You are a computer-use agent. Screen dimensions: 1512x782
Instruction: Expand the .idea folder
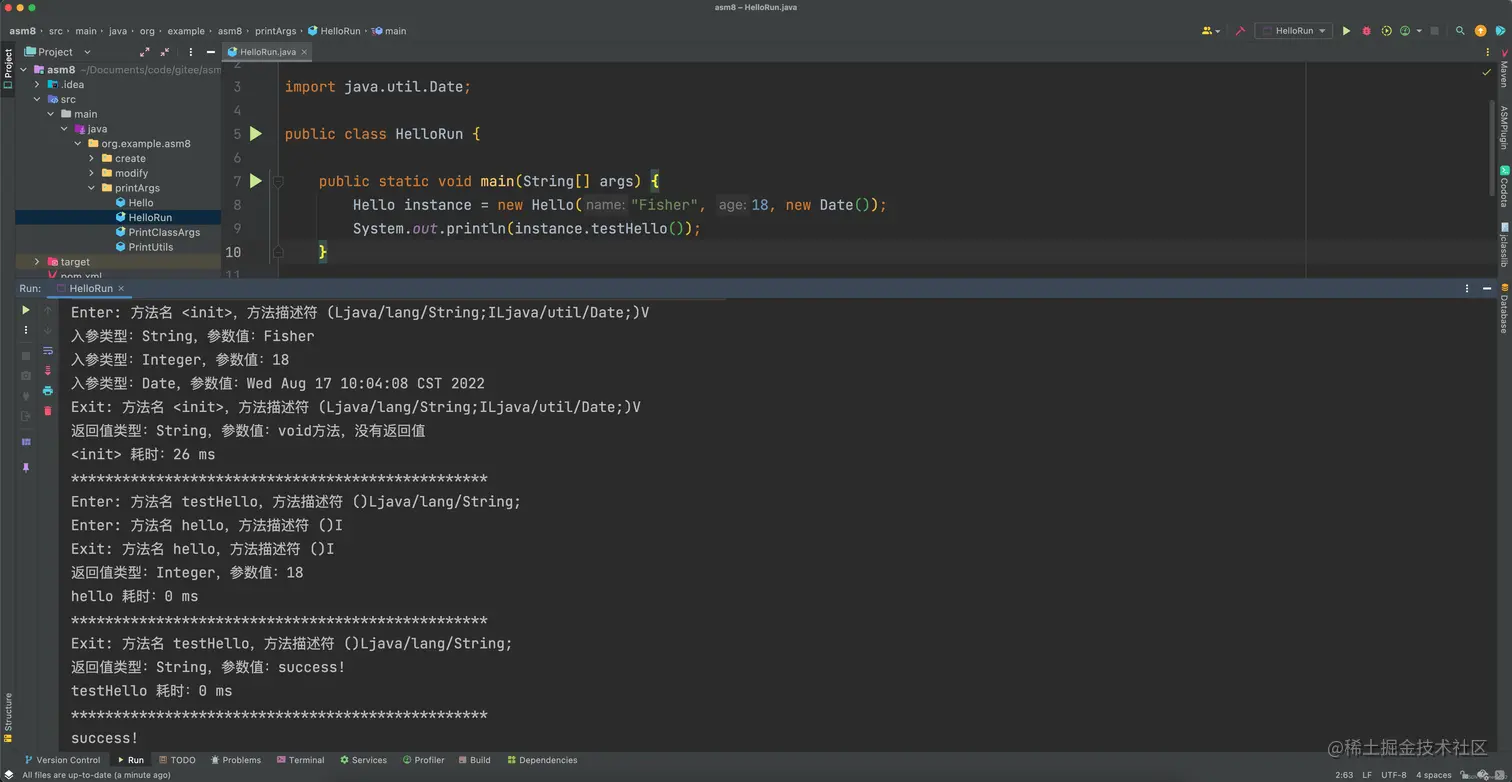(x=37, y=85)
